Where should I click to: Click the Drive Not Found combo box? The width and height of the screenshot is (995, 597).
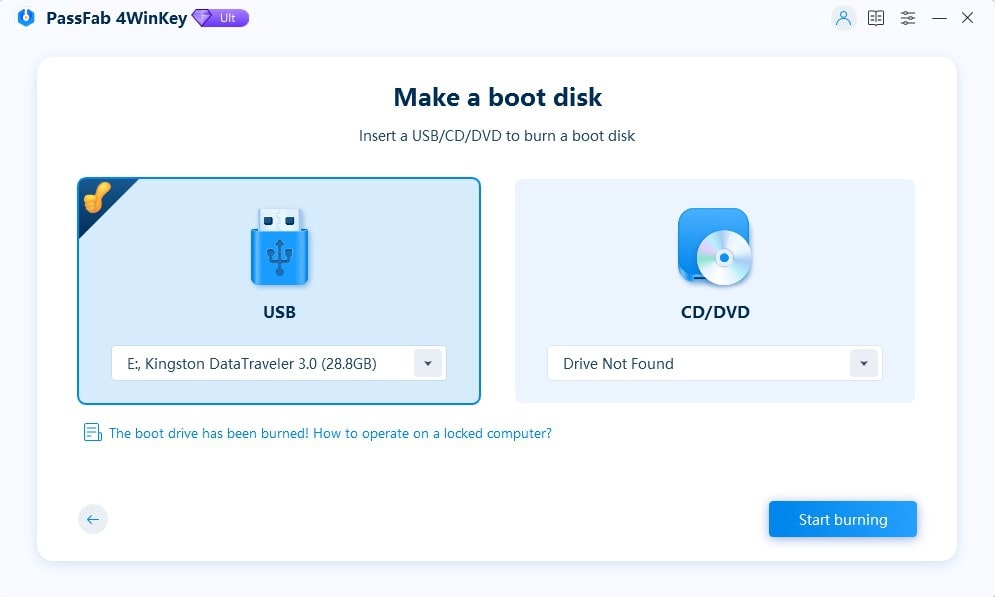[x=715, y=363]
